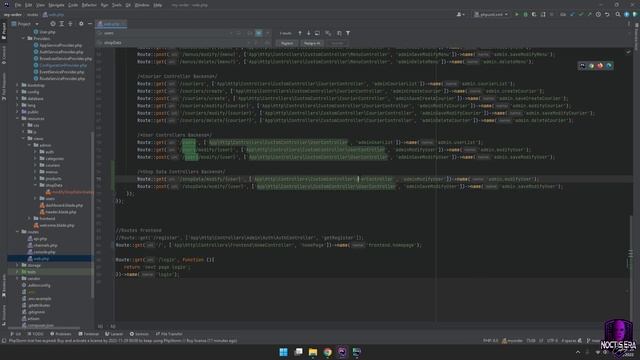This screenshot has height=360, width=640.
Task: Expand the database folder
Action: pos(18,98)
